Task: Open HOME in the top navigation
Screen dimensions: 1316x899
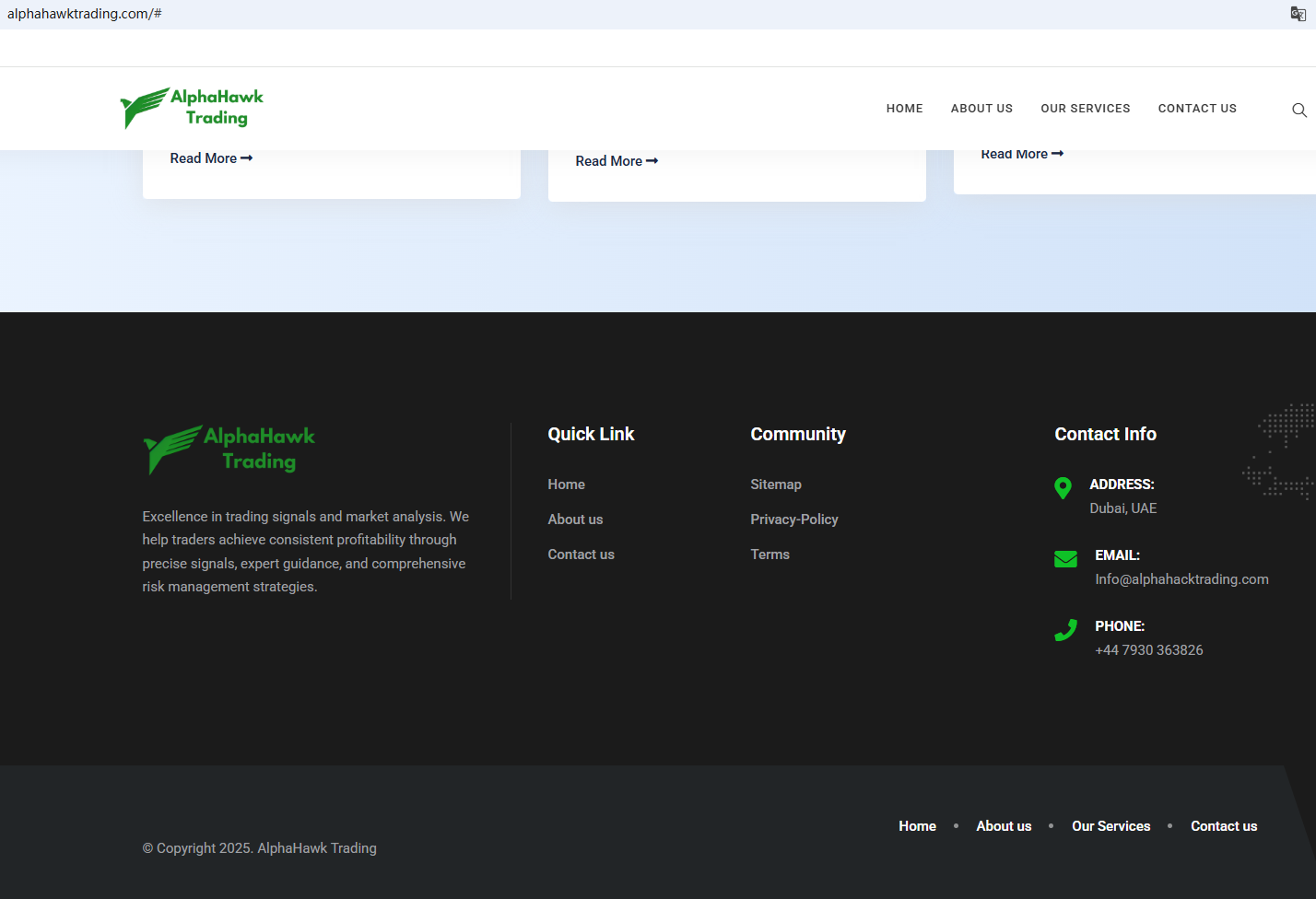Action: (904, 109)
